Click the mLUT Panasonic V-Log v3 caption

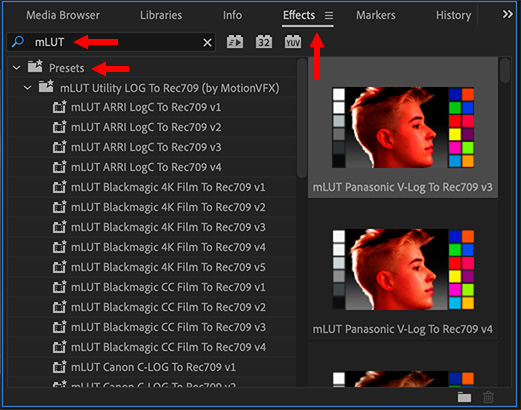pos(402,187)
